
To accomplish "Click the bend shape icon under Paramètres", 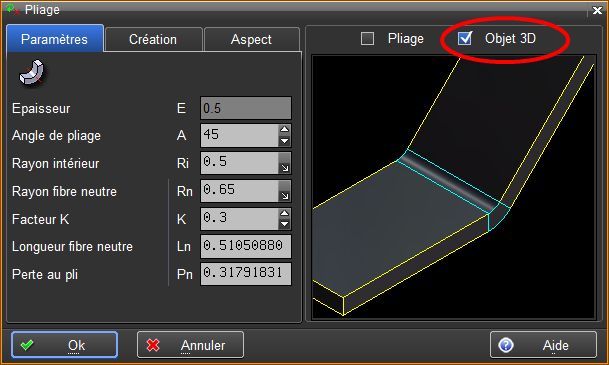I will click(32, 72).
